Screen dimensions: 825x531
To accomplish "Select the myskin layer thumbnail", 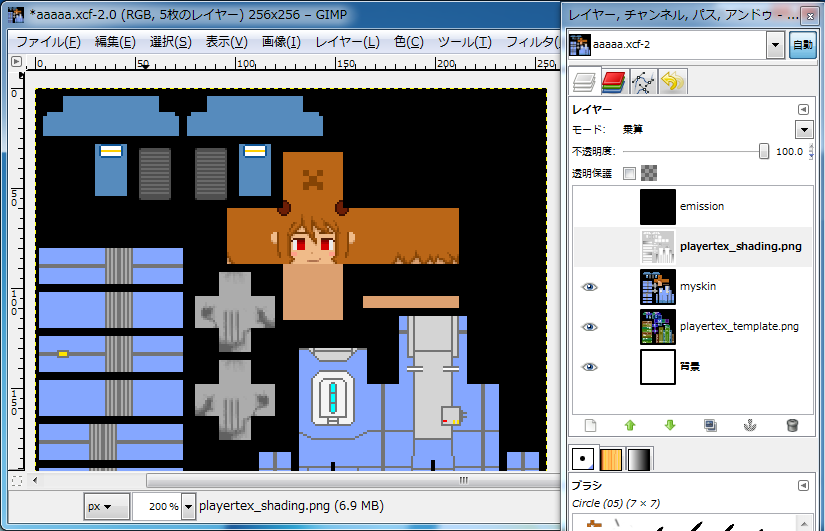I will click(x=658, y=287).
